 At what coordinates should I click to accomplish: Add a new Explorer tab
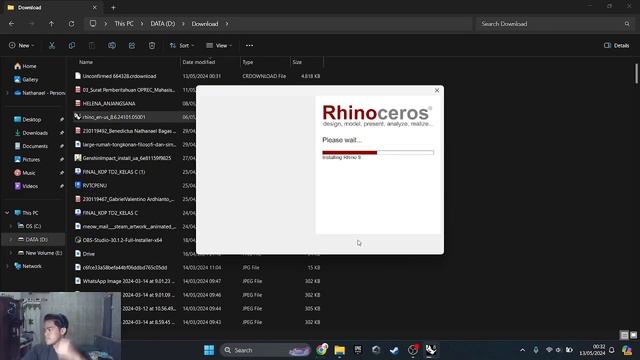[113, 7]
